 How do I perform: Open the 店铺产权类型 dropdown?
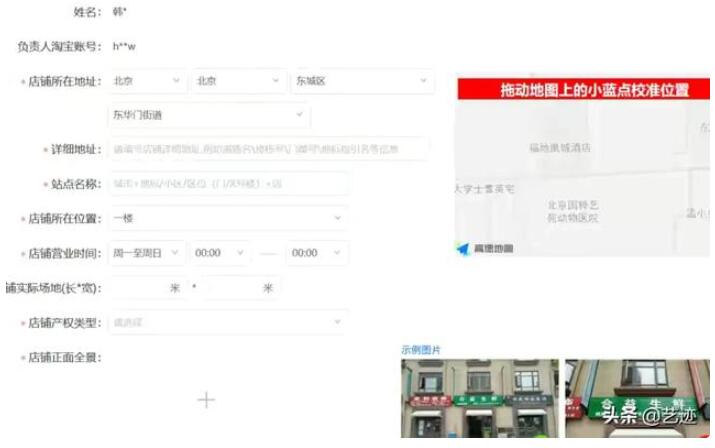tap(228, 322)
